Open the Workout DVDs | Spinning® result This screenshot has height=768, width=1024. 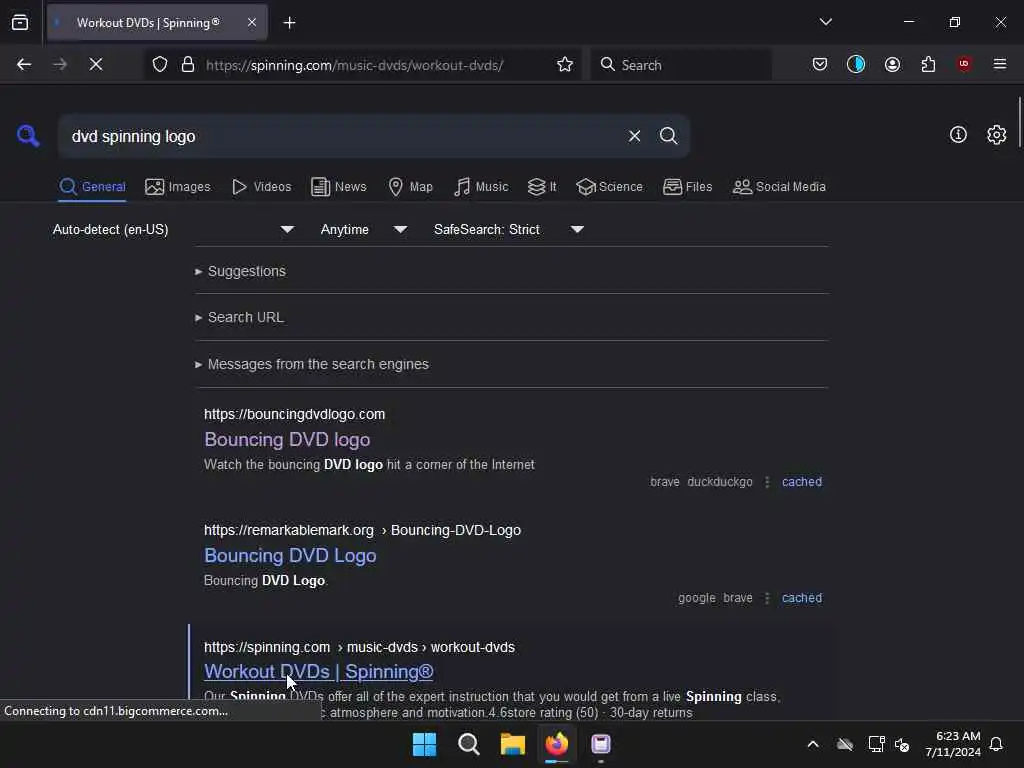coord(319,671)
